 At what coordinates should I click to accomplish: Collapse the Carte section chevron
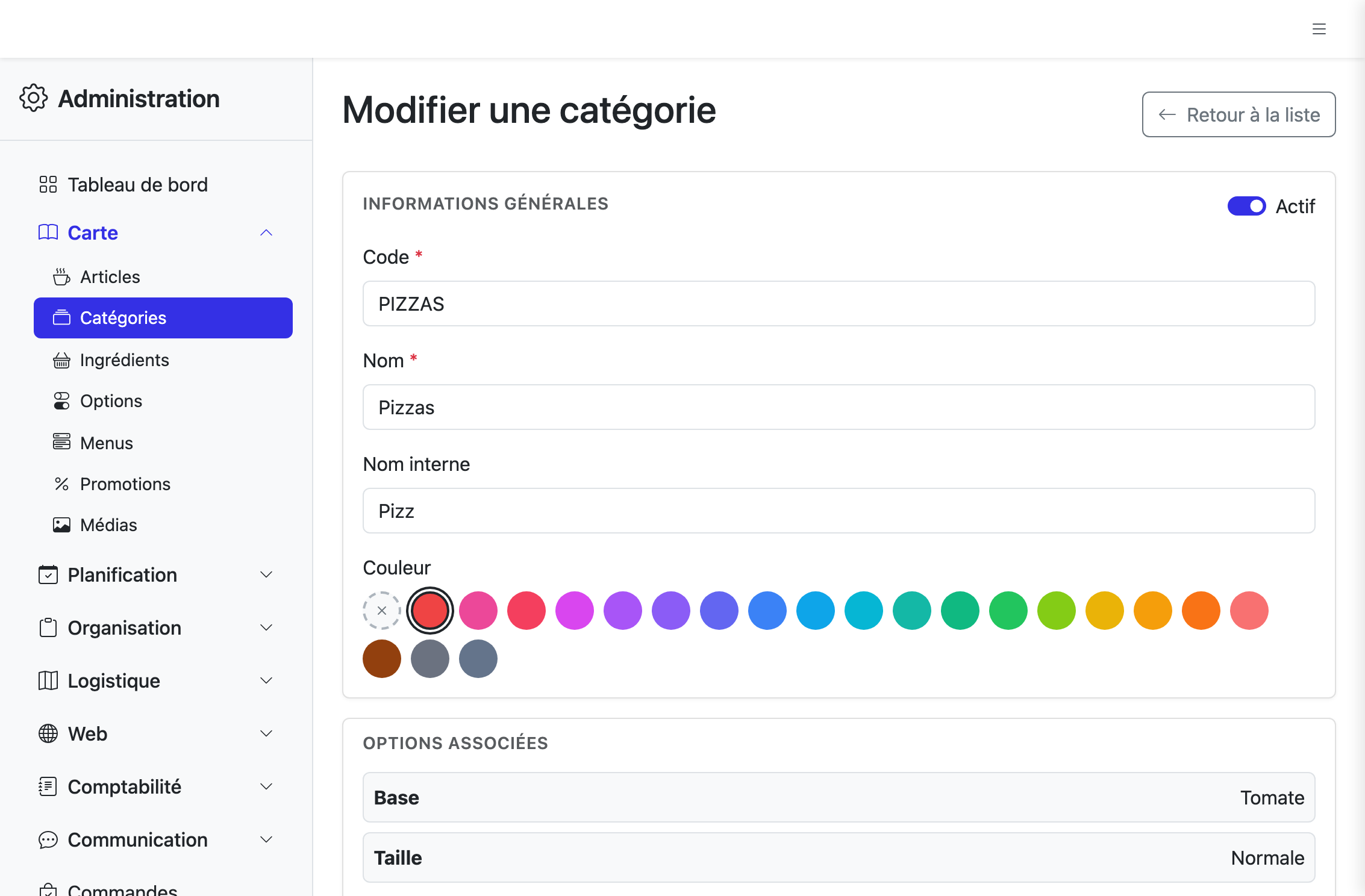tap(266, 232)
